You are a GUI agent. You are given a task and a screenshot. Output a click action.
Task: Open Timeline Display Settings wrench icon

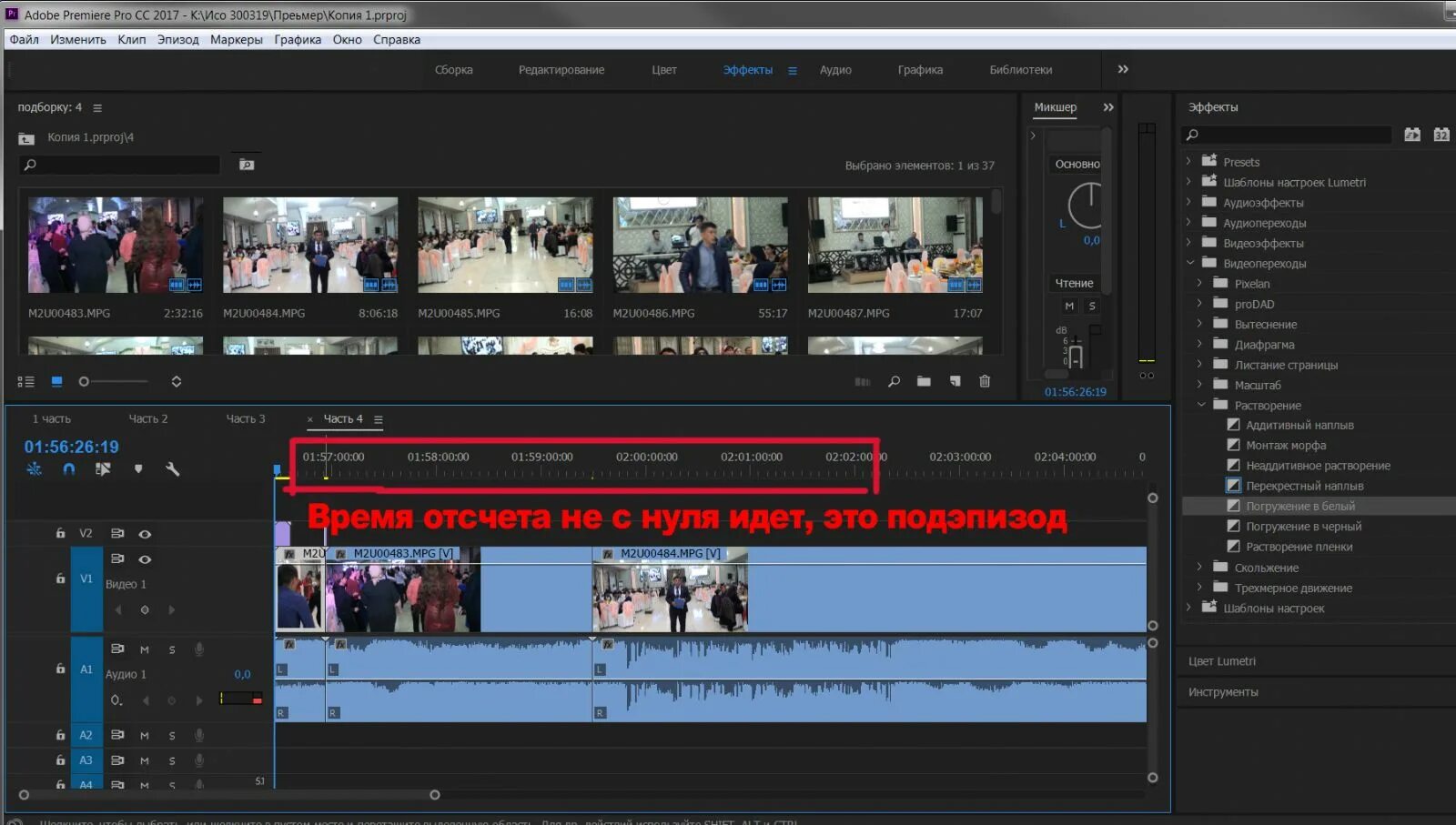pyautogui.click(x=173, y=468)
